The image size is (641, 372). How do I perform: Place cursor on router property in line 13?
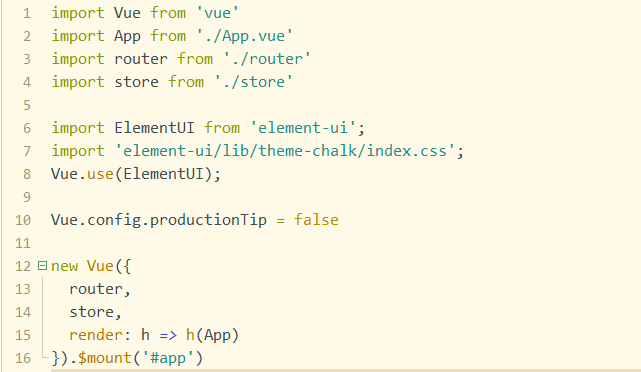(x=96, y=289)
